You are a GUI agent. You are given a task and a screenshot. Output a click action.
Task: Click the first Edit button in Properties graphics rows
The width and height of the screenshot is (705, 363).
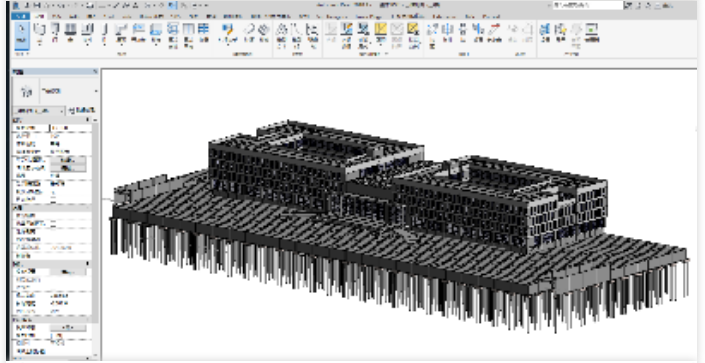pos(67,160)
